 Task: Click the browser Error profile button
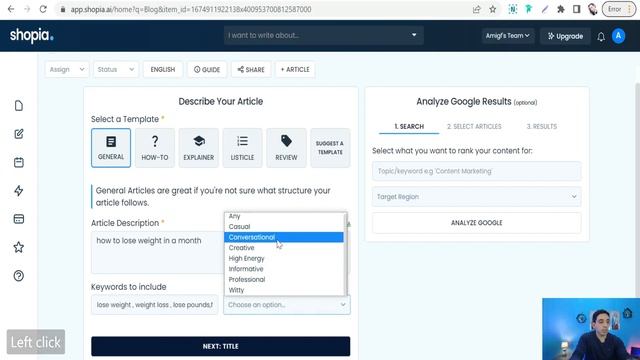(618, 9)
